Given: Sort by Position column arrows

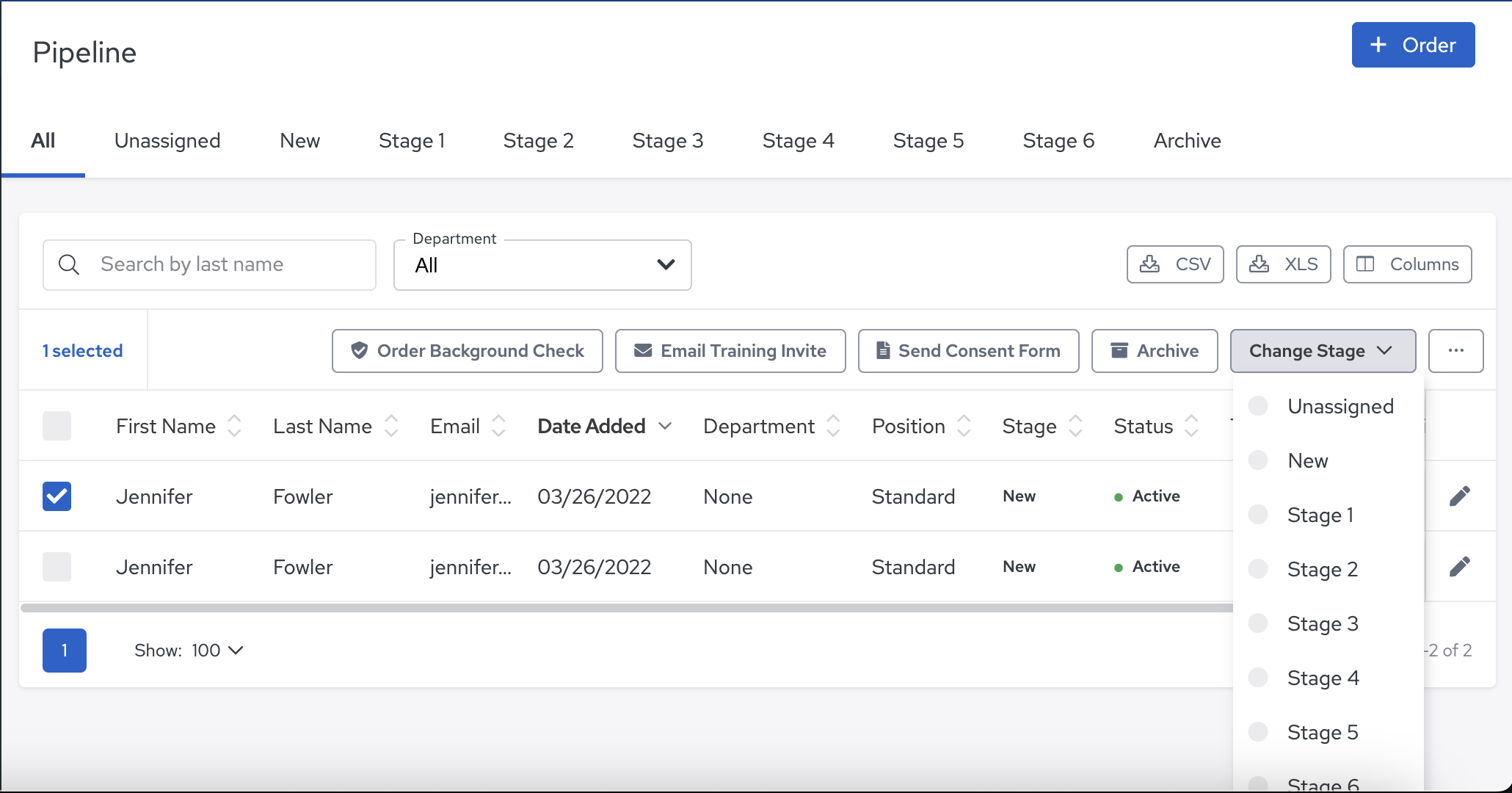Looking at the screenshot, I should pos(964,426).
